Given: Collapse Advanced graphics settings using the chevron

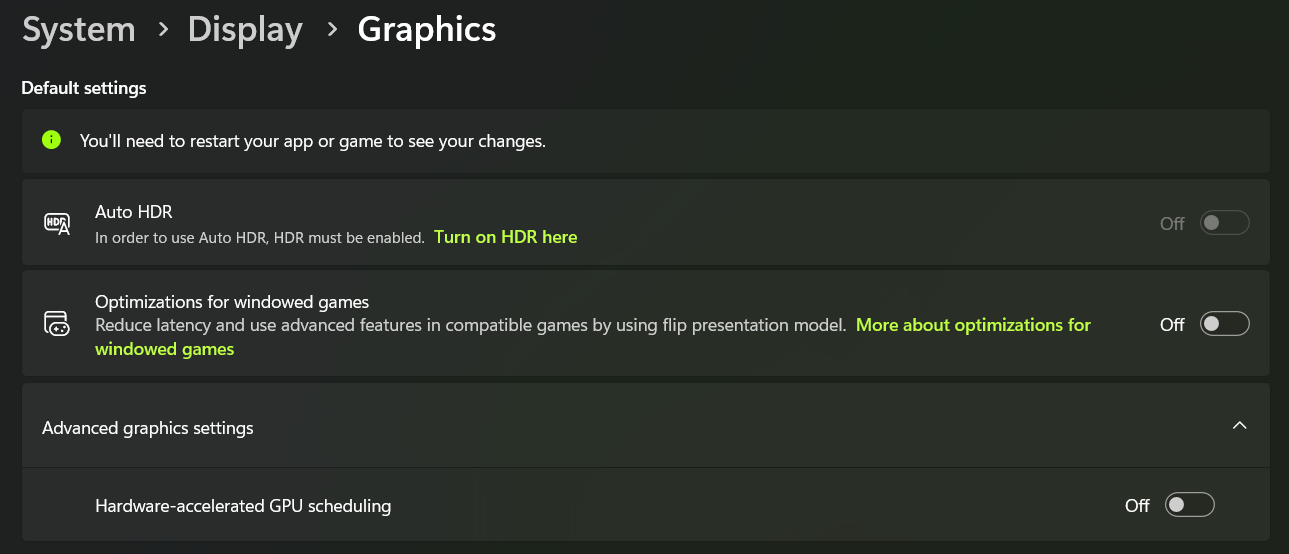Looking at the screenshot, I should click(1239, 426).
